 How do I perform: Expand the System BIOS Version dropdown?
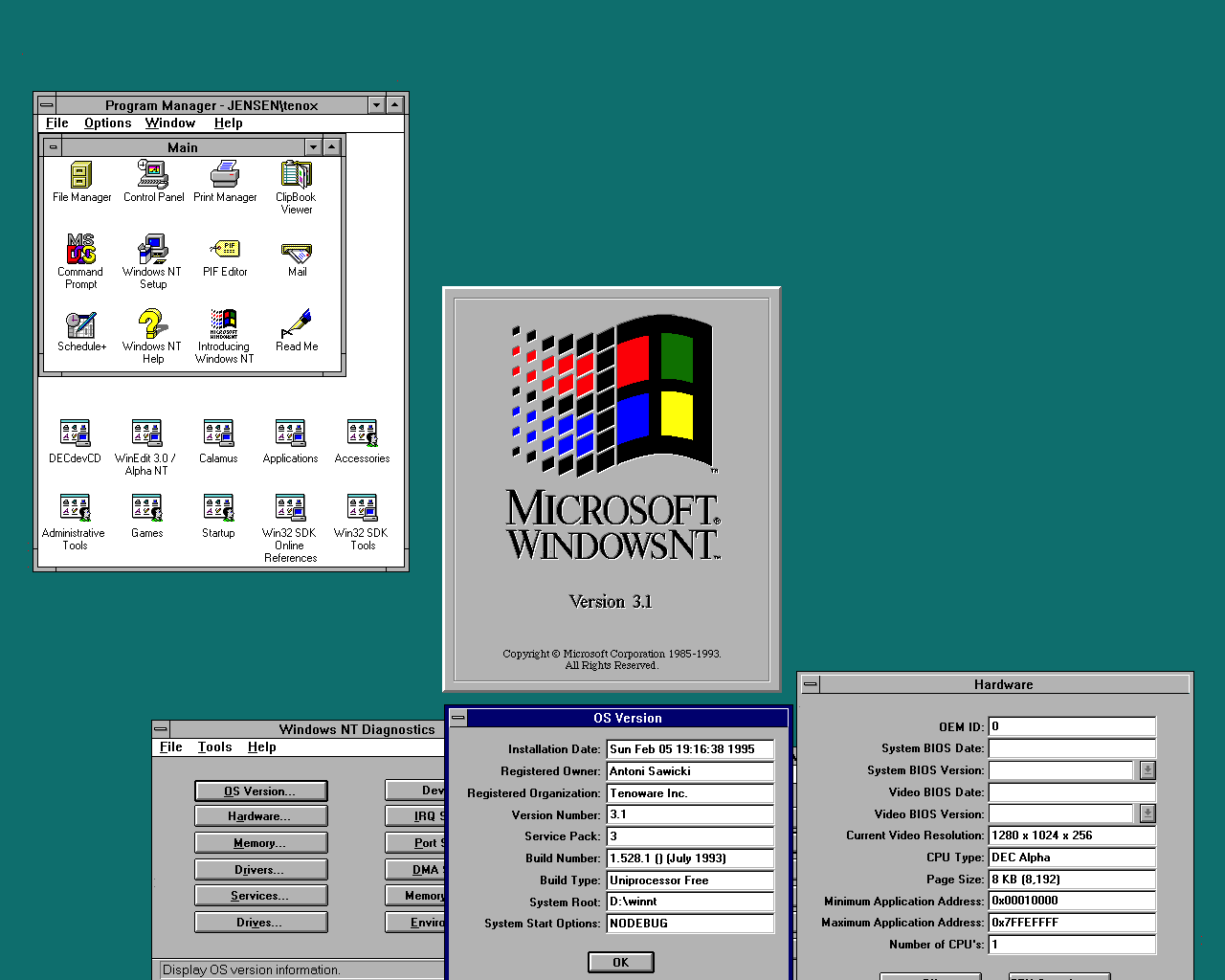1147,769
